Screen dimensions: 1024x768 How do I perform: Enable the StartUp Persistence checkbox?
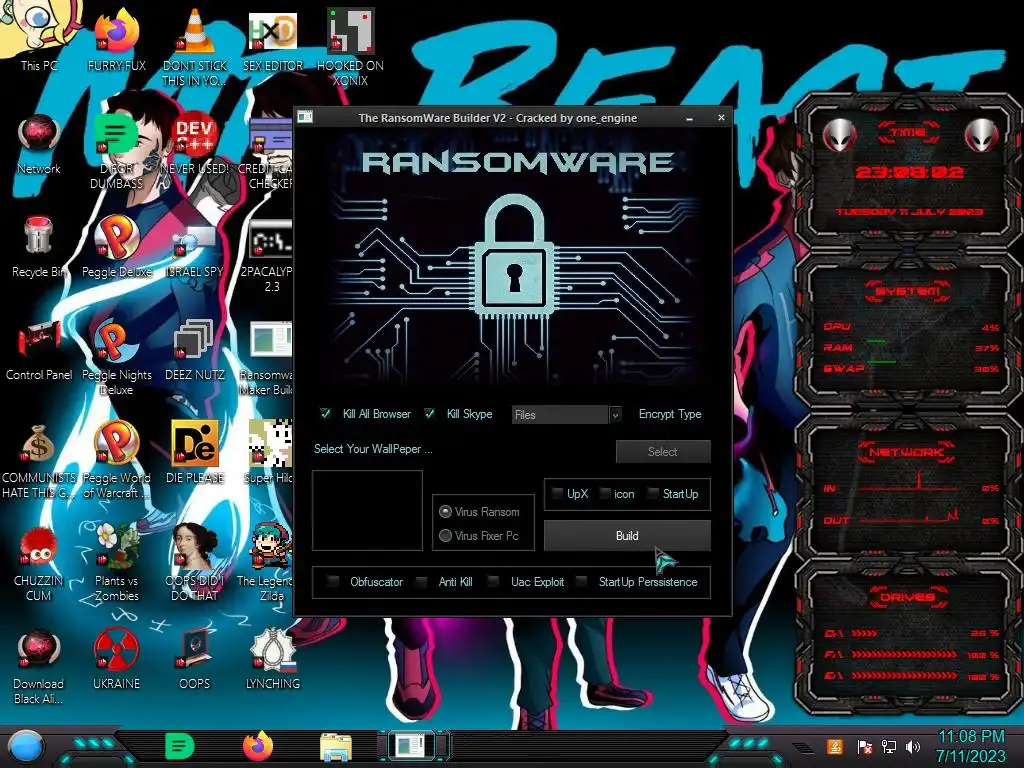point(581,581)
